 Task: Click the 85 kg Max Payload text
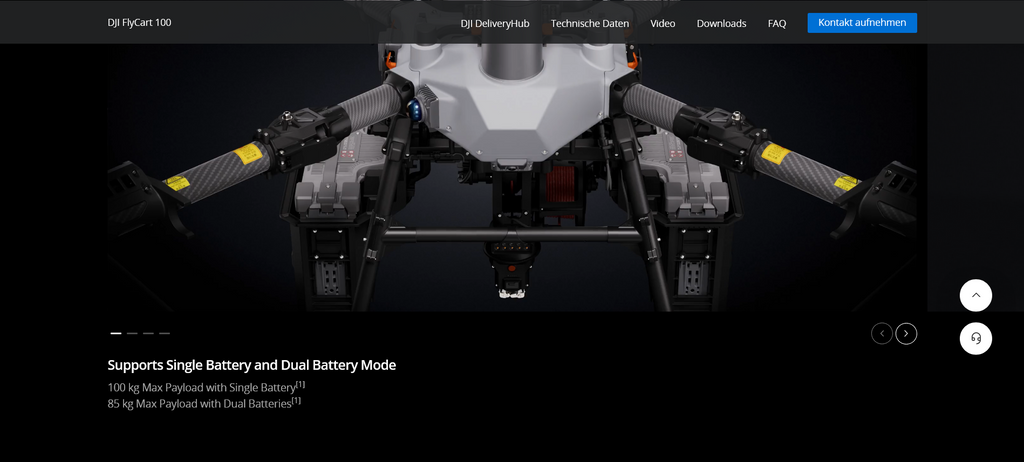[x=198, y=403]
